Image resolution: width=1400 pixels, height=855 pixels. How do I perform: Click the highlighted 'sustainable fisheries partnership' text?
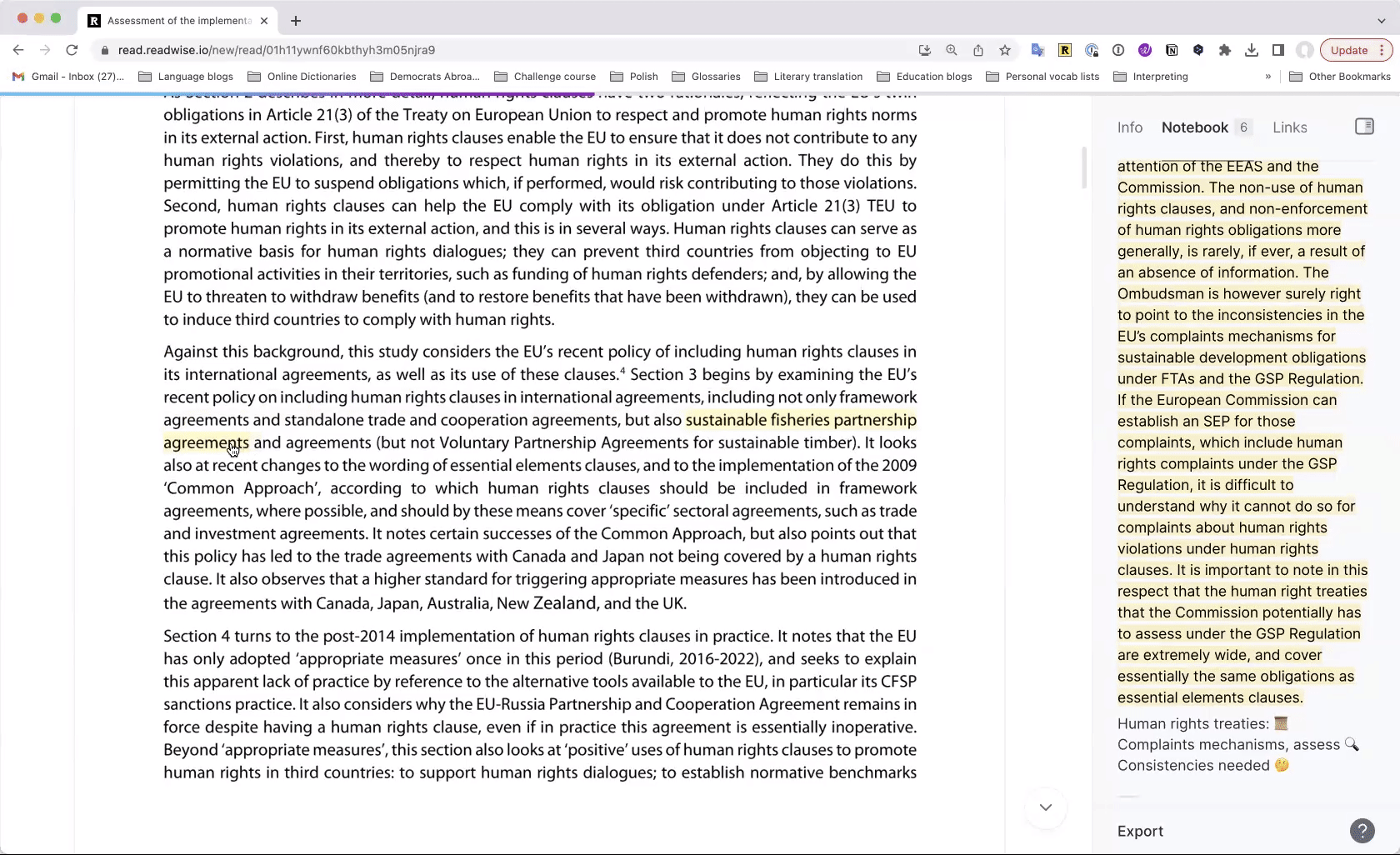tap(801, 420)
